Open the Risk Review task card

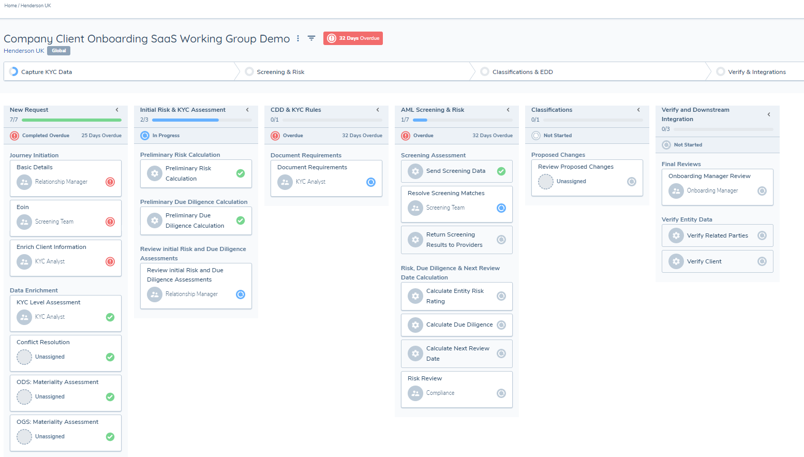(456, 389)
